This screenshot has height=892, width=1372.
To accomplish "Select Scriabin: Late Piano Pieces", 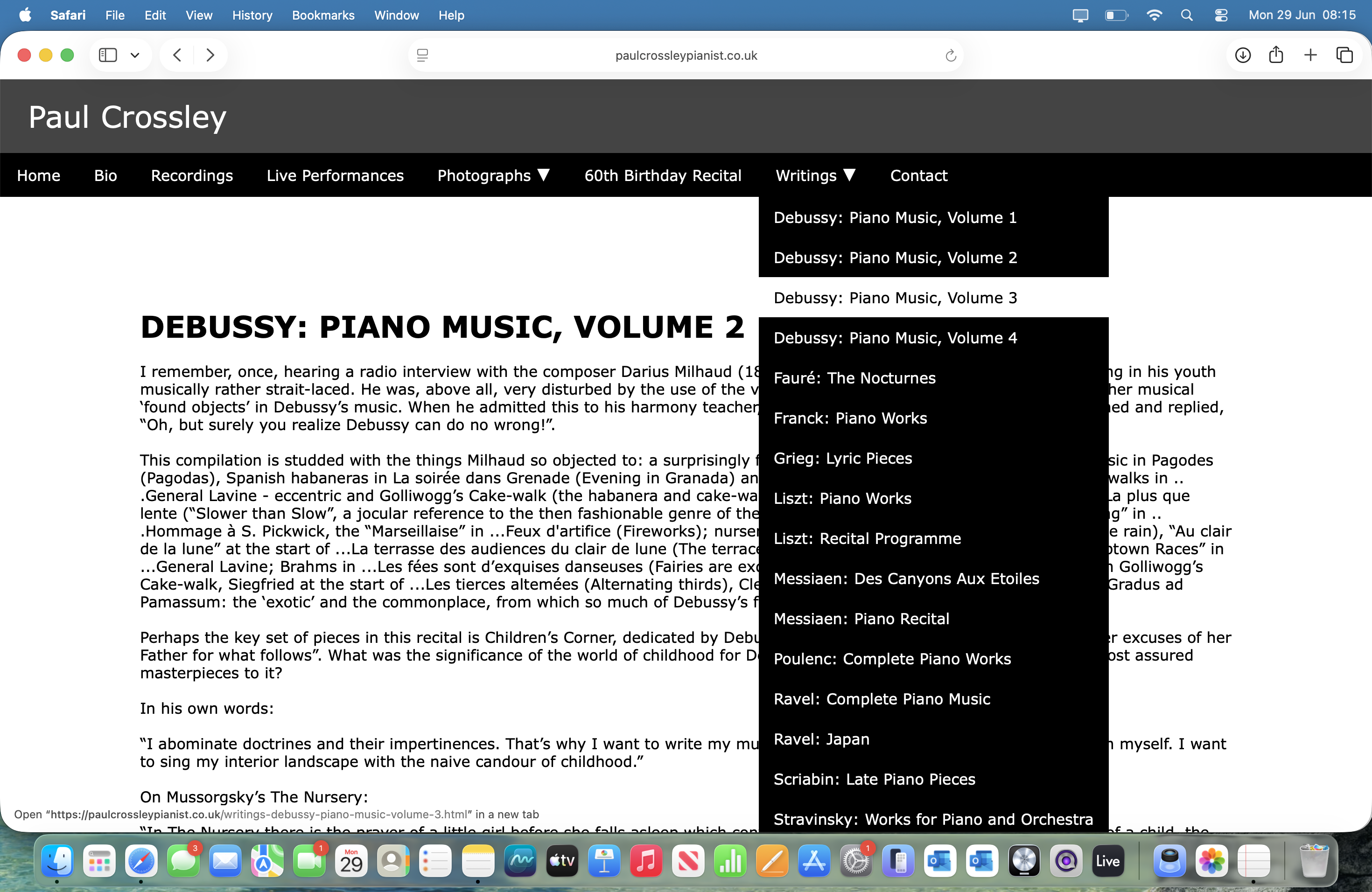I will click(x=933, y=779).
